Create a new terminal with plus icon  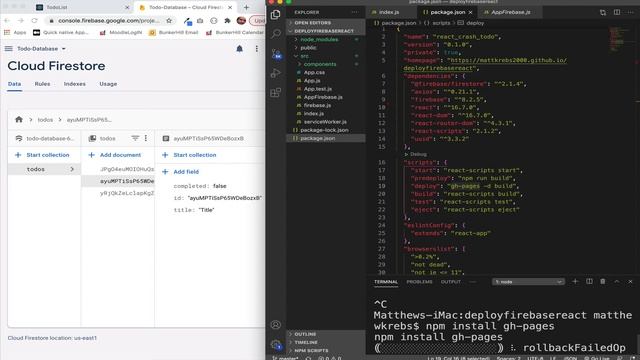pyautogui.click(x=575, y=282)
